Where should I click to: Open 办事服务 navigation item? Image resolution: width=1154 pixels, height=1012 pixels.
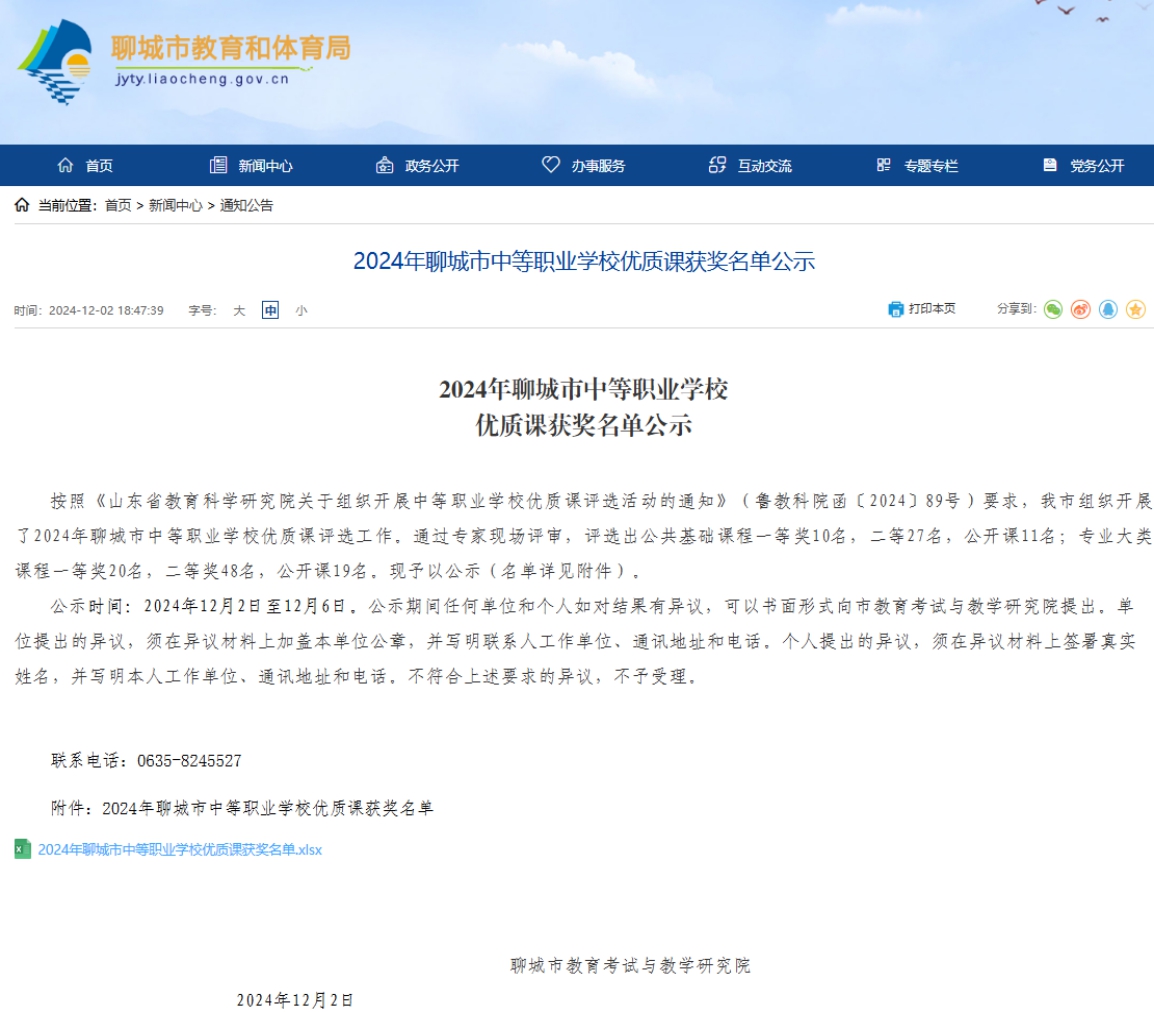click(598, 166)
